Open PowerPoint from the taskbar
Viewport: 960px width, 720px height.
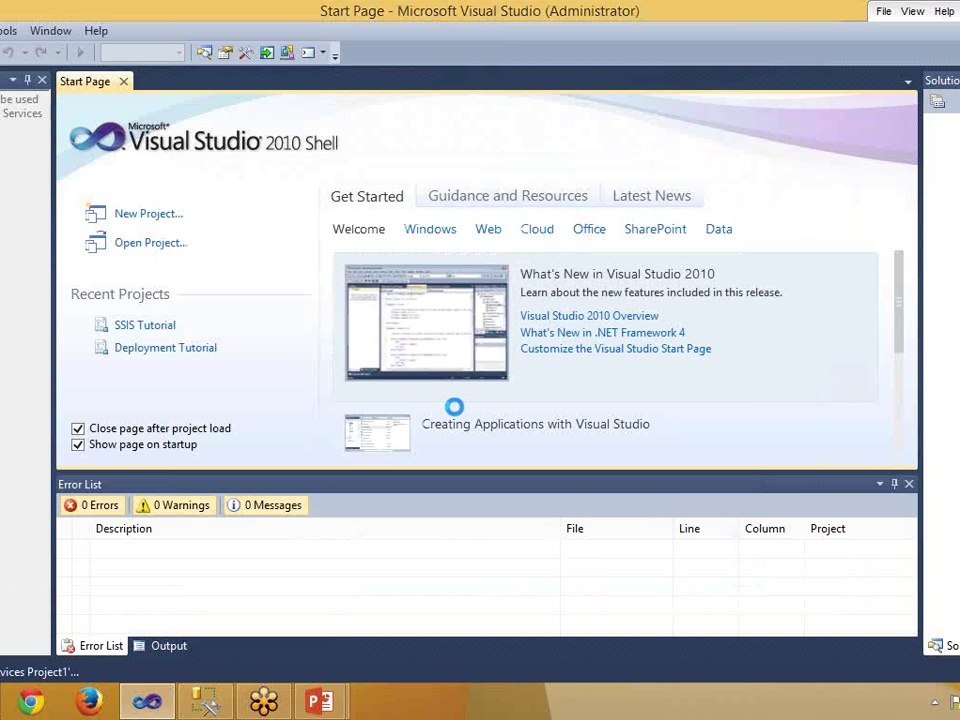(319, 702)
